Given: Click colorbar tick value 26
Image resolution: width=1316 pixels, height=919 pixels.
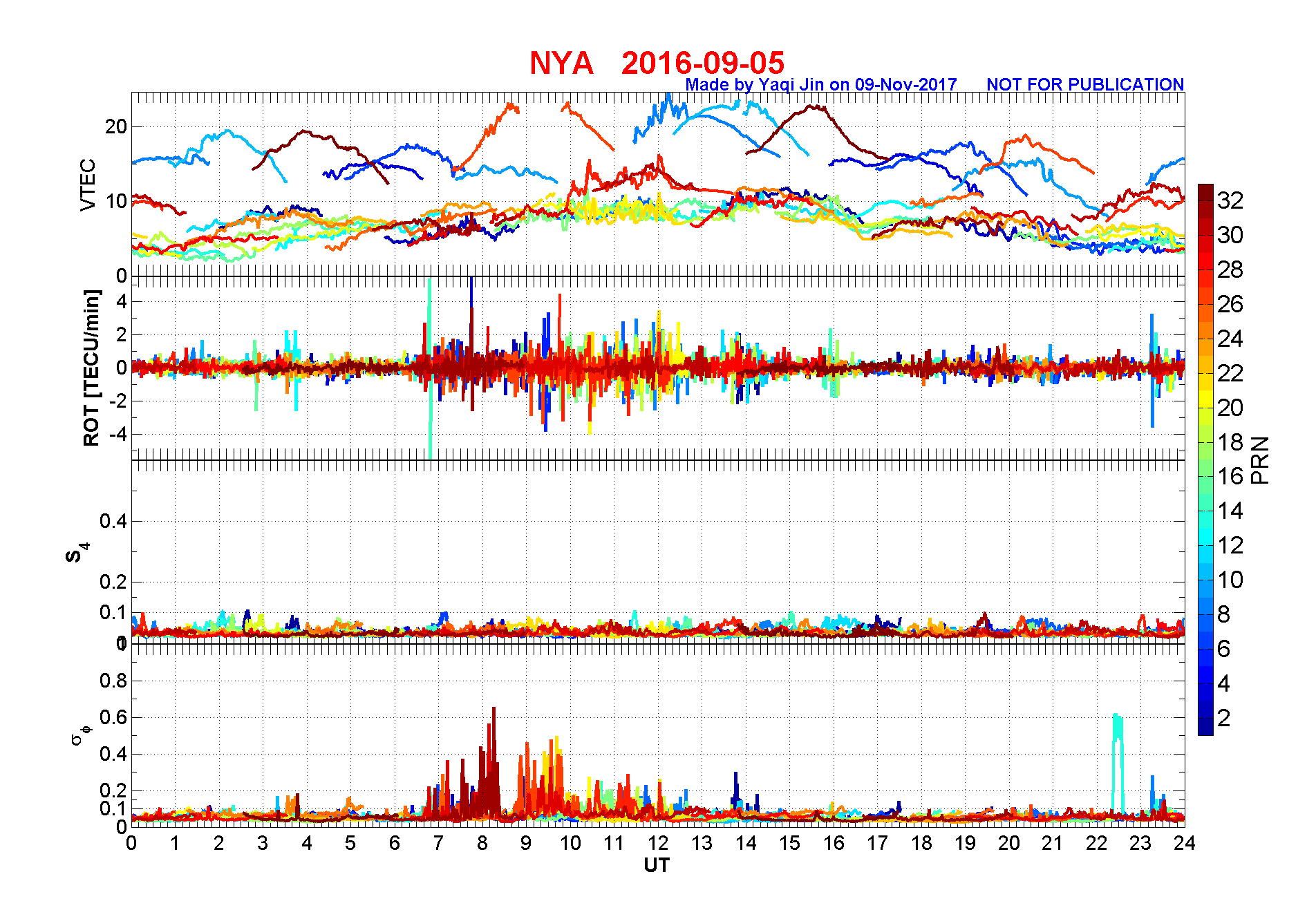Looking at the screenshot, I should [x=1230, y=304].
